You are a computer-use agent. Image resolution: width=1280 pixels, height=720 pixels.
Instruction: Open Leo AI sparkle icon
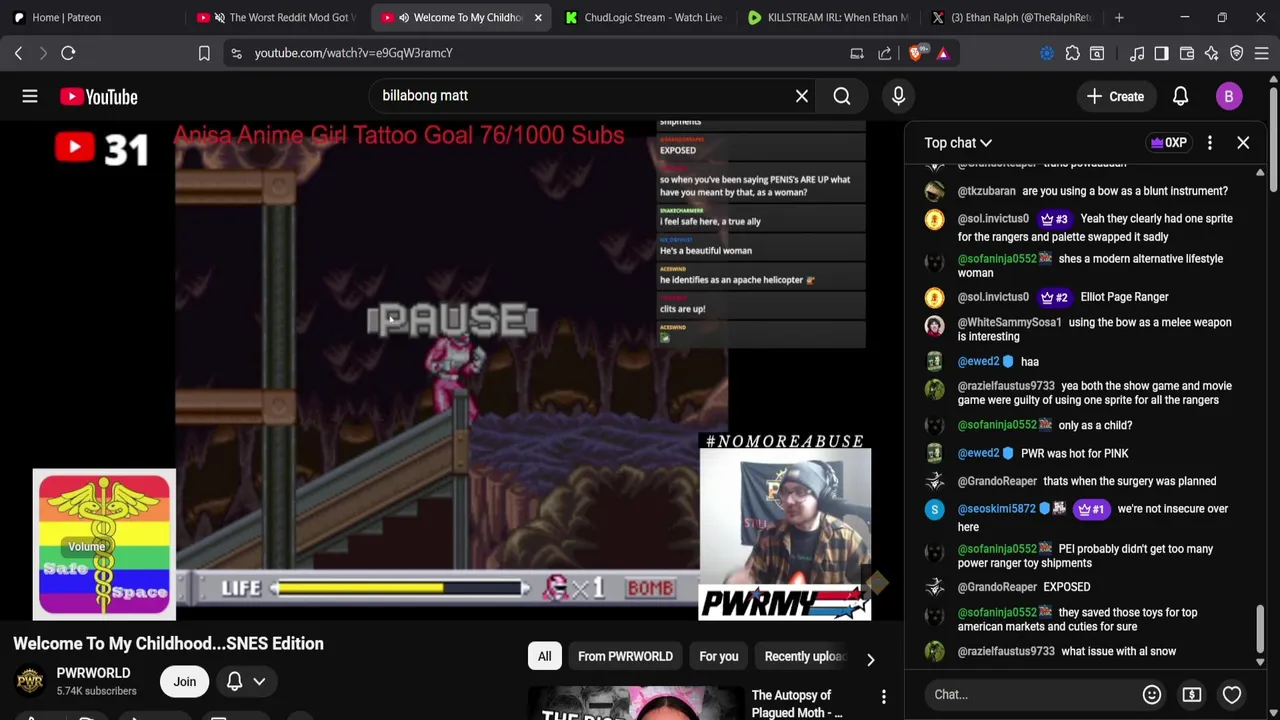pos(1211,53)
